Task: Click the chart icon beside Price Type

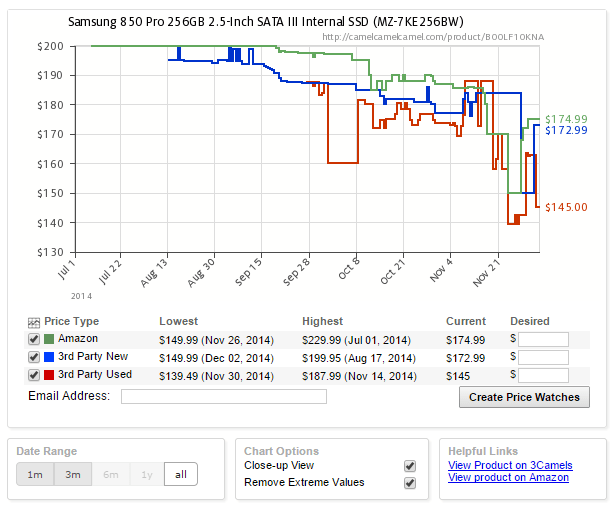Action: coord(34,322)
